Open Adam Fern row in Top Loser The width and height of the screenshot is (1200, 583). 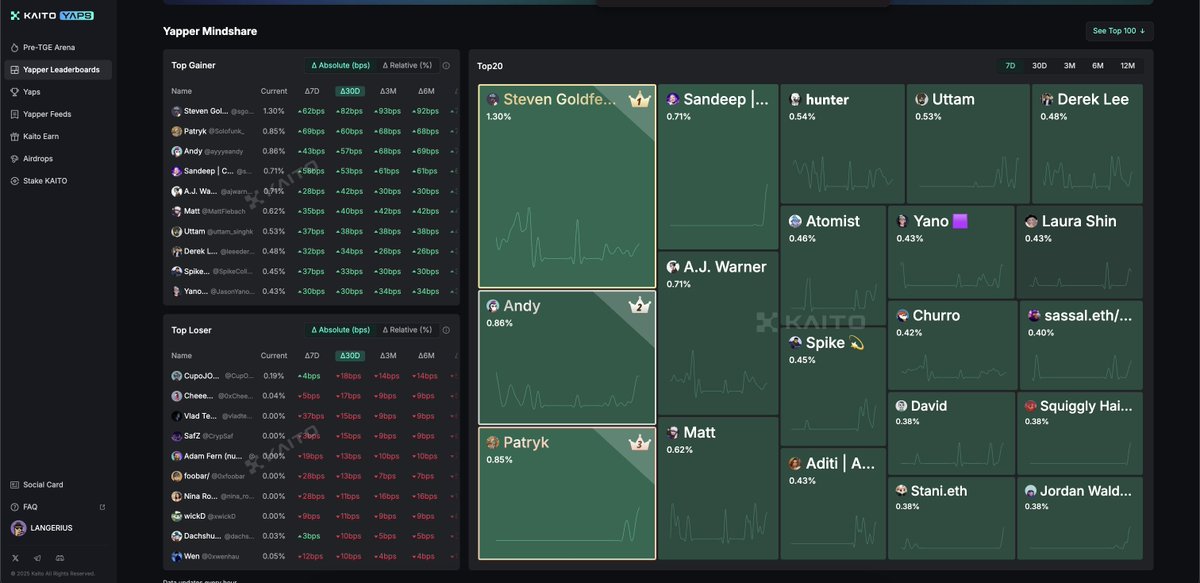(x=311, y=456)
